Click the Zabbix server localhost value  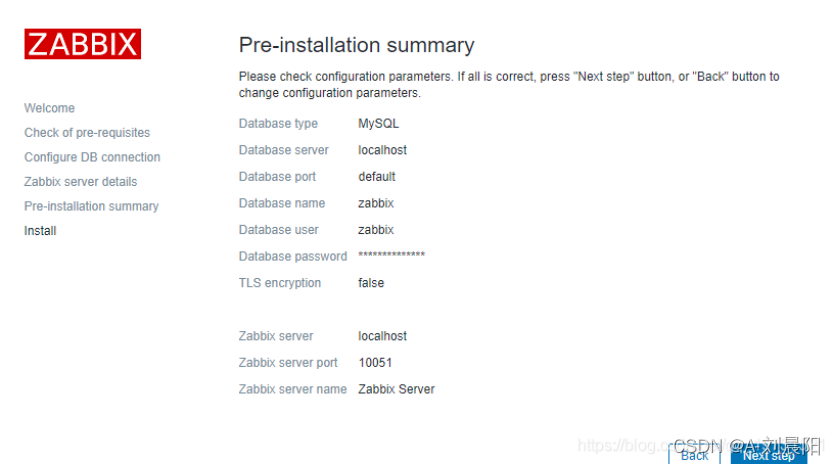(382, 336)
